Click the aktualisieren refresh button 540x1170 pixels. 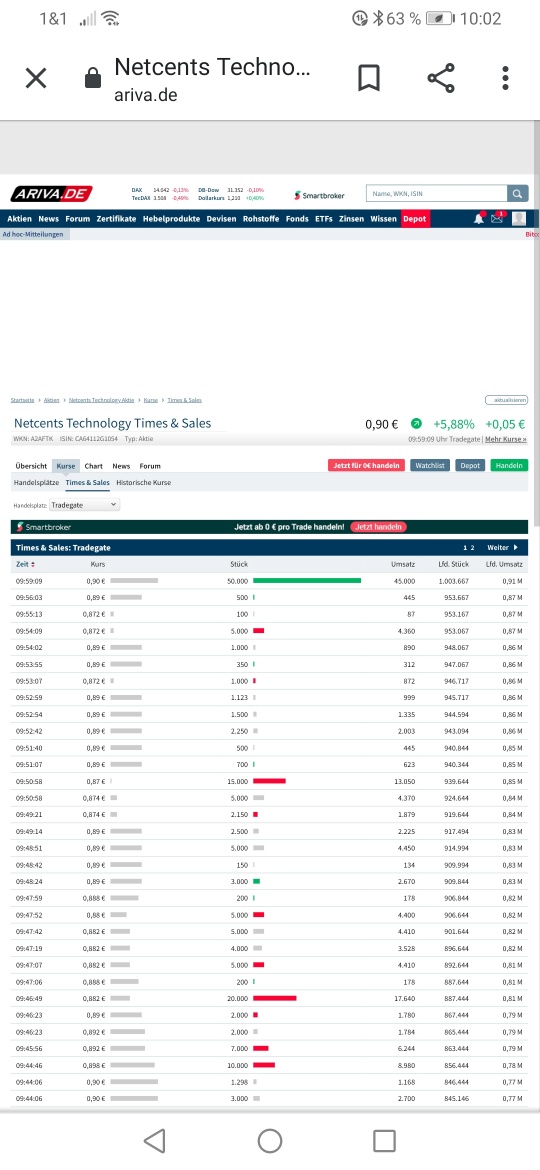[506, 400]
